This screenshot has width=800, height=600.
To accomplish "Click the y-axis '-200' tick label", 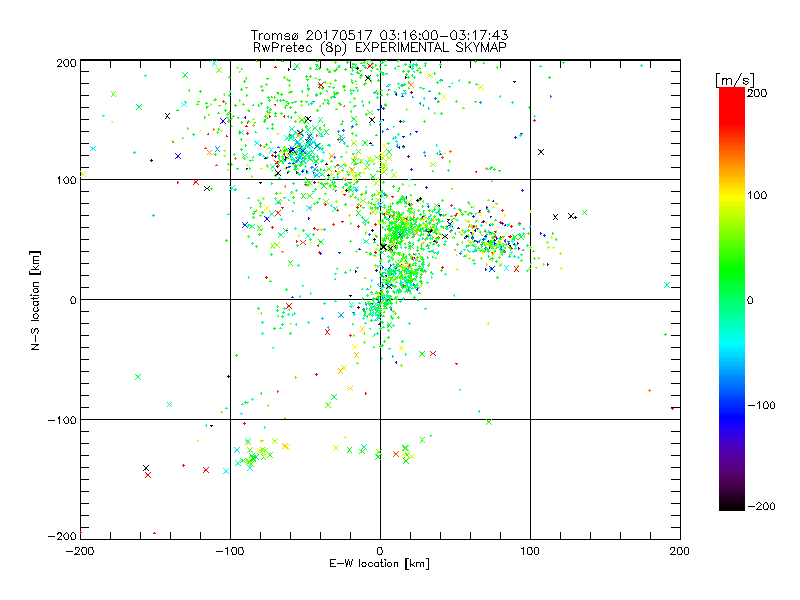I will (62, 536).
